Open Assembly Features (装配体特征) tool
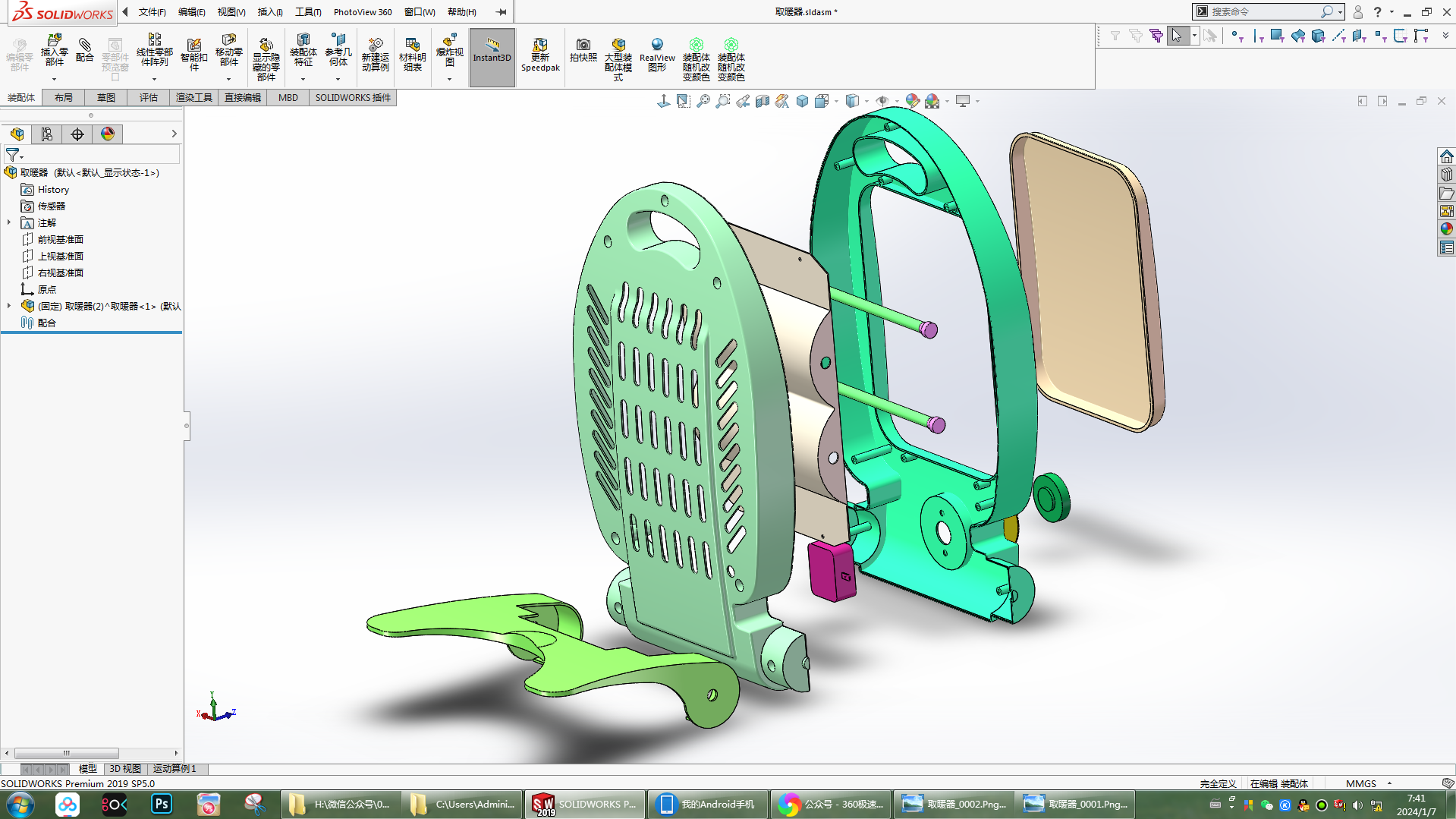 coord(303,51)
